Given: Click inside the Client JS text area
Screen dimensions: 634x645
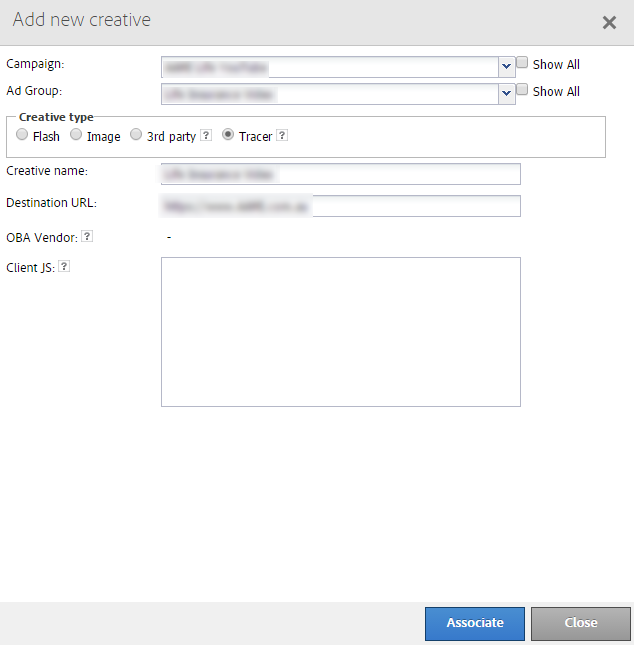Looking at the screenshot, I should [340, 332].
